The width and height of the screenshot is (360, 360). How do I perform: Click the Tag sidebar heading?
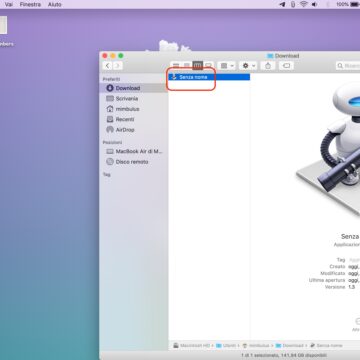(x=106, y=174)
